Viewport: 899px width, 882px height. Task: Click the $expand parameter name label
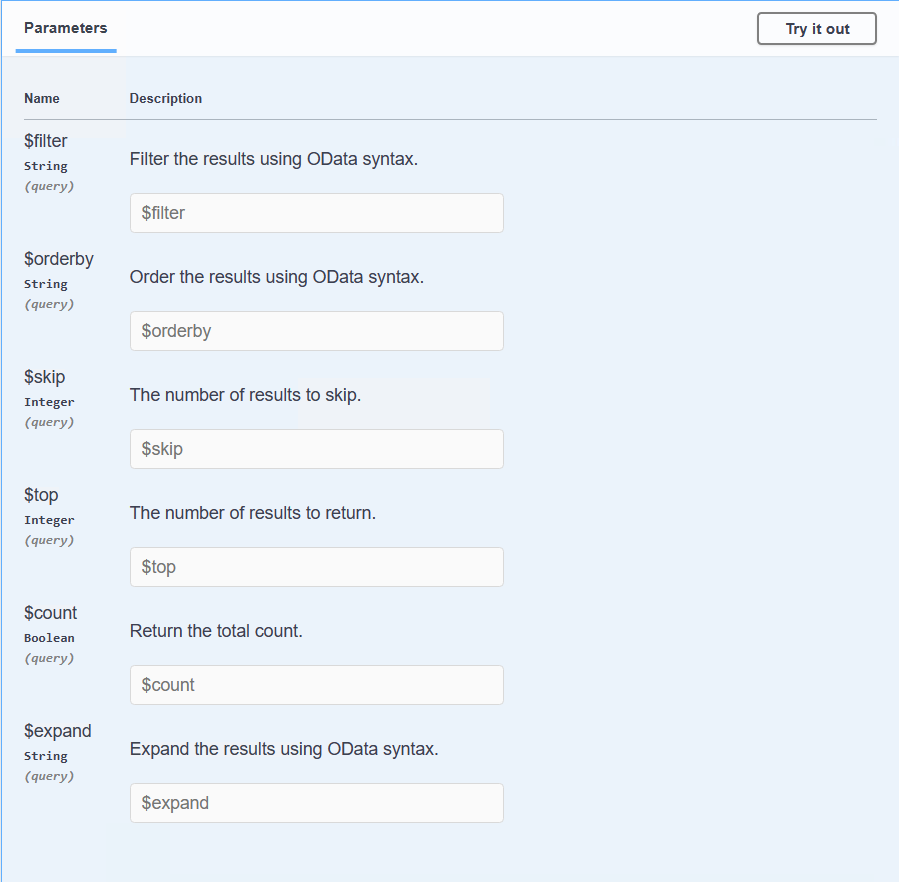point(58,731)
